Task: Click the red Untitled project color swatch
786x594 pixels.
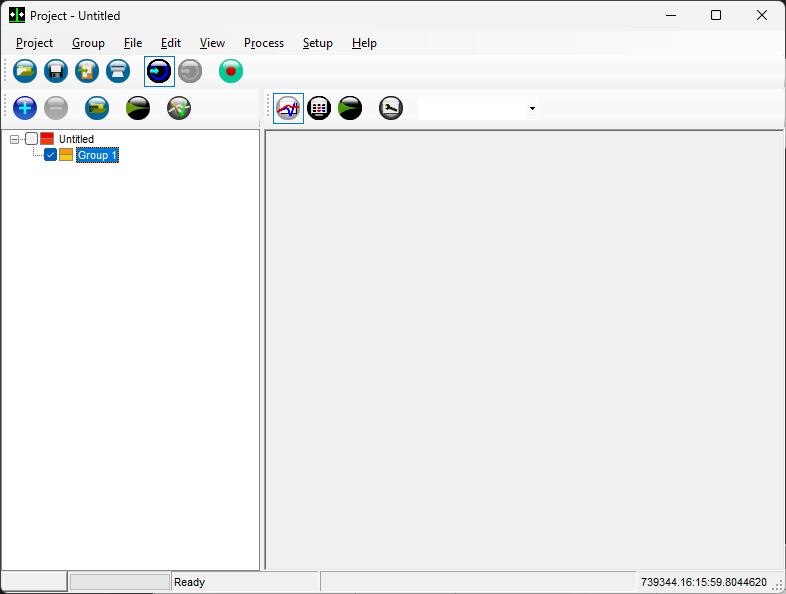Action: (47, 139)
